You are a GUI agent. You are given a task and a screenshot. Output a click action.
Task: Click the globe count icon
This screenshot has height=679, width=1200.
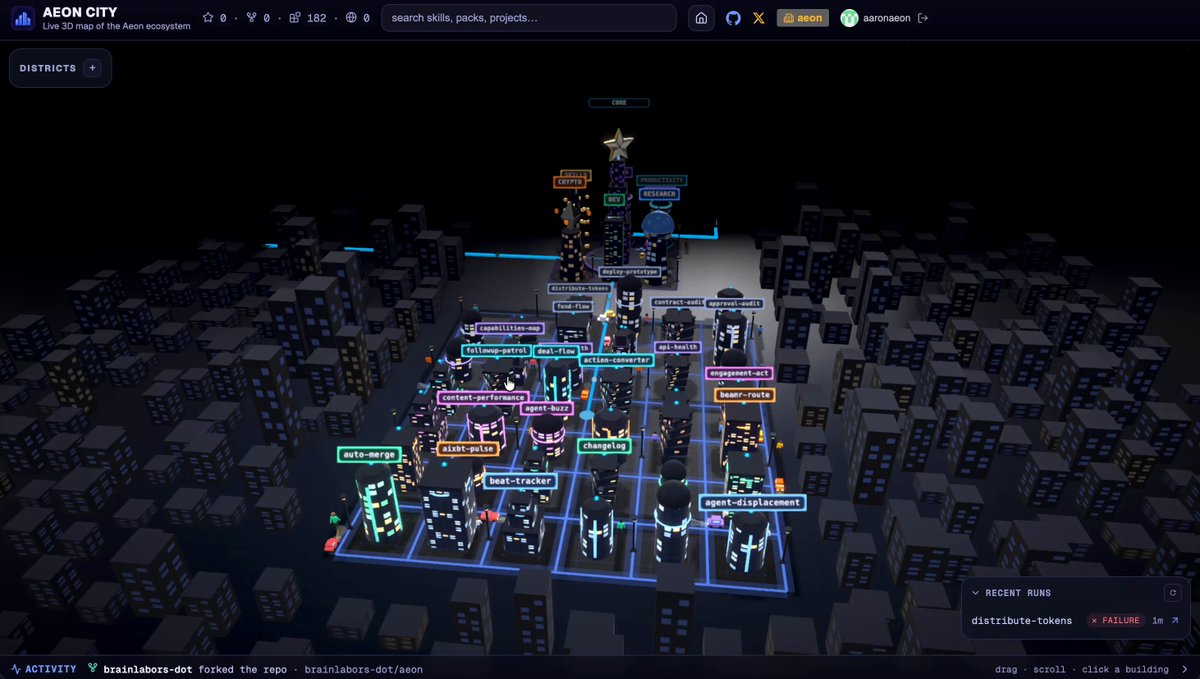pyautogui.click(x=350, y=18)
